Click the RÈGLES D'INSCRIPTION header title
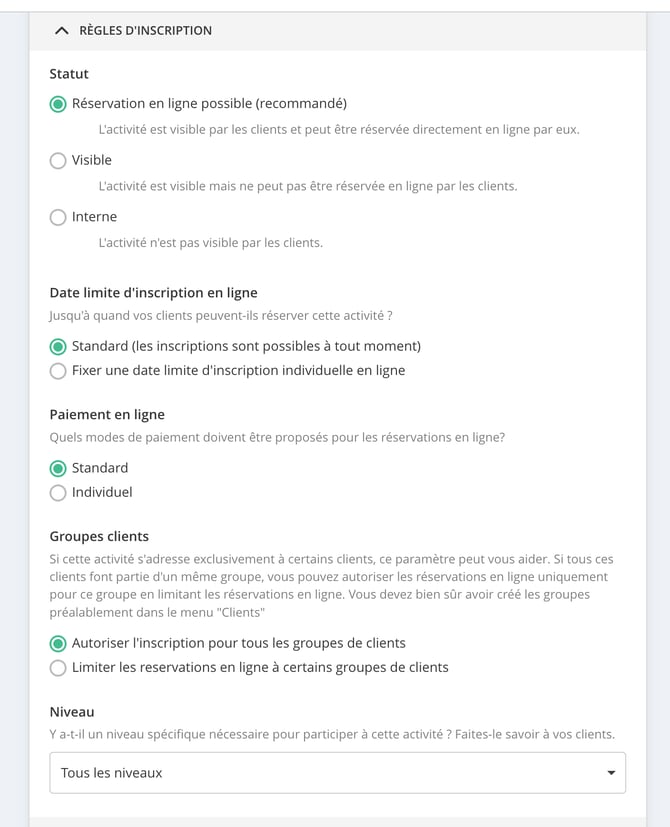Image resolution: width=670 pixels, height=827 pixels. pyautogui.click(x=146, y=31)
